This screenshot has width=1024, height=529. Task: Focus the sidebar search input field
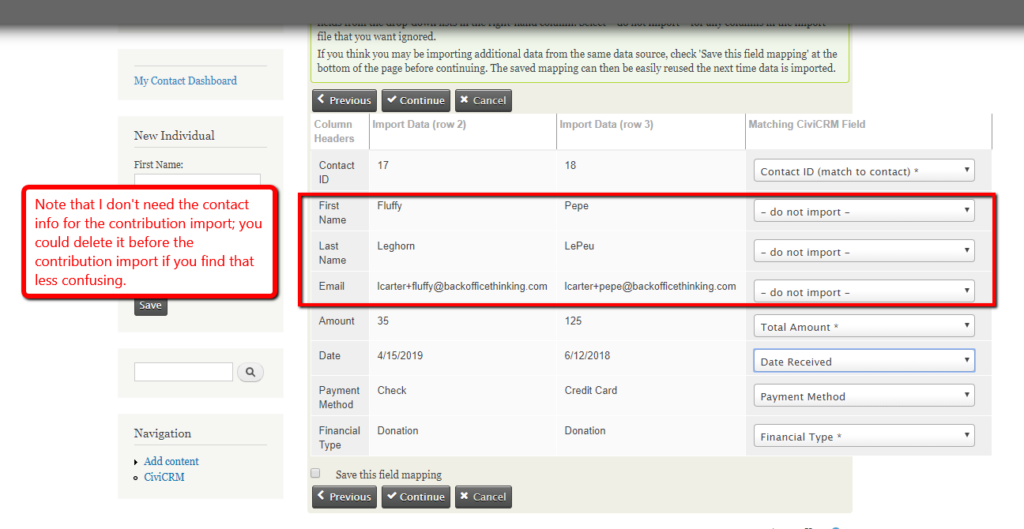pyautogui.click(x=184, y=372)
